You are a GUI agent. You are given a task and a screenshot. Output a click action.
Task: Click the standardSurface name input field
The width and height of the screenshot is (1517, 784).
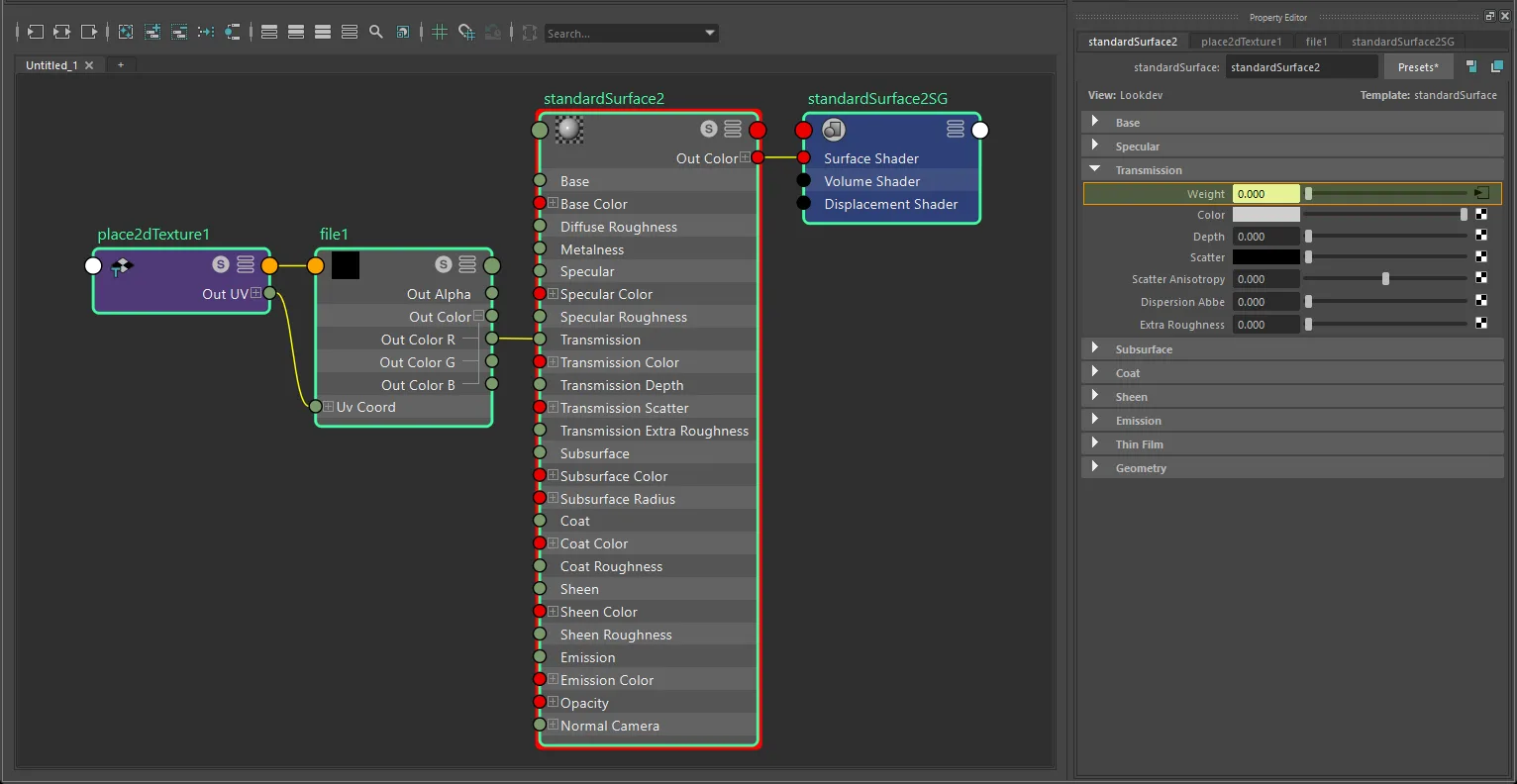(x=1301, y=66)
